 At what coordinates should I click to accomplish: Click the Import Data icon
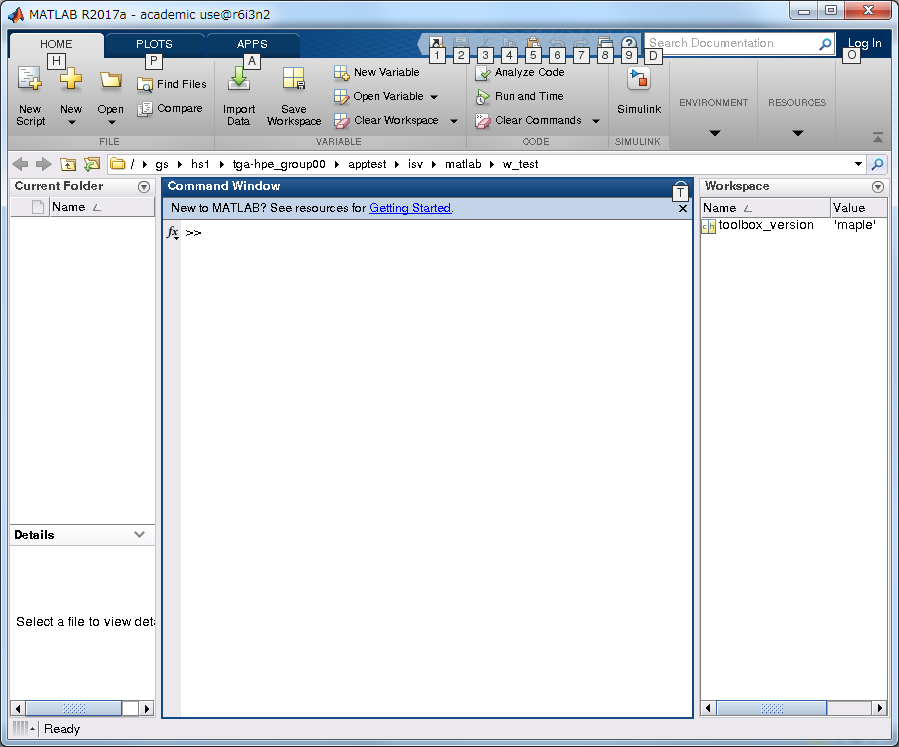[x=239, y=82]
